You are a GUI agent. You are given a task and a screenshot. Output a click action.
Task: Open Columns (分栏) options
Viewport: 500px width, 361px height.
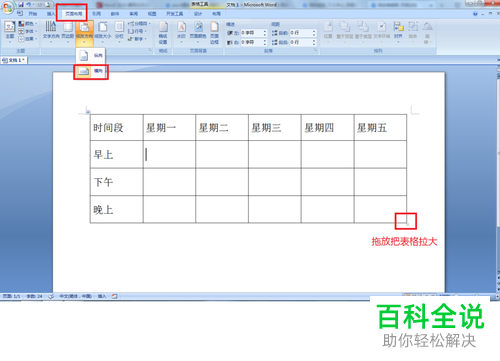coord(119,32)
